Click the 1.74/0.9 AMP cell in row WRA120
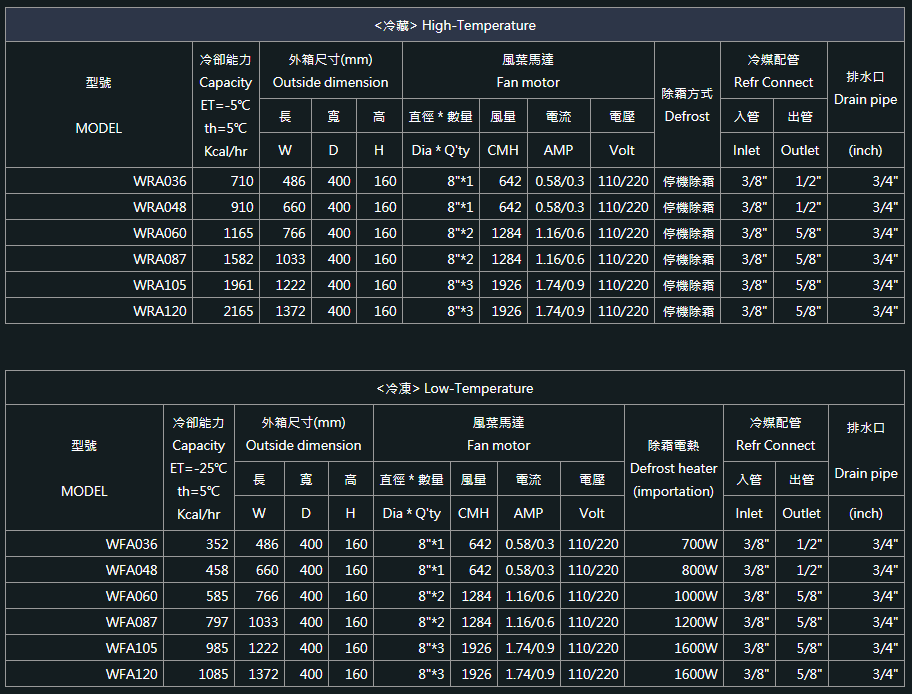Screen dimensions: 912x694 560,311
